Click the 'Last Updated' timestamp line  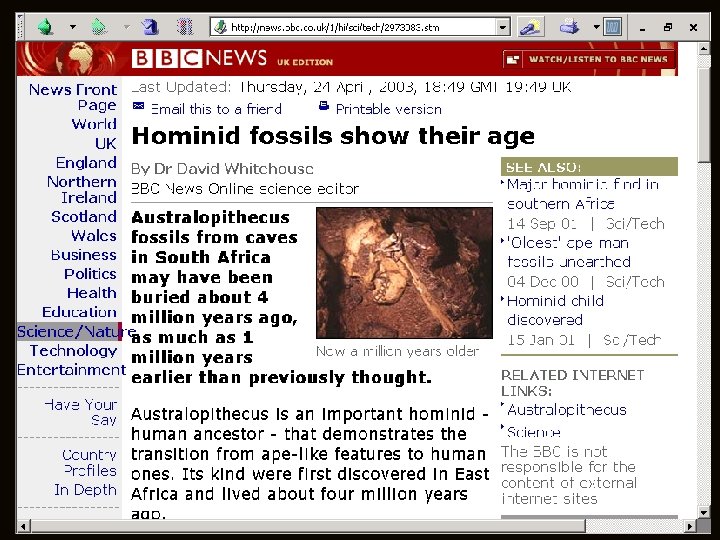coord(351,87)
